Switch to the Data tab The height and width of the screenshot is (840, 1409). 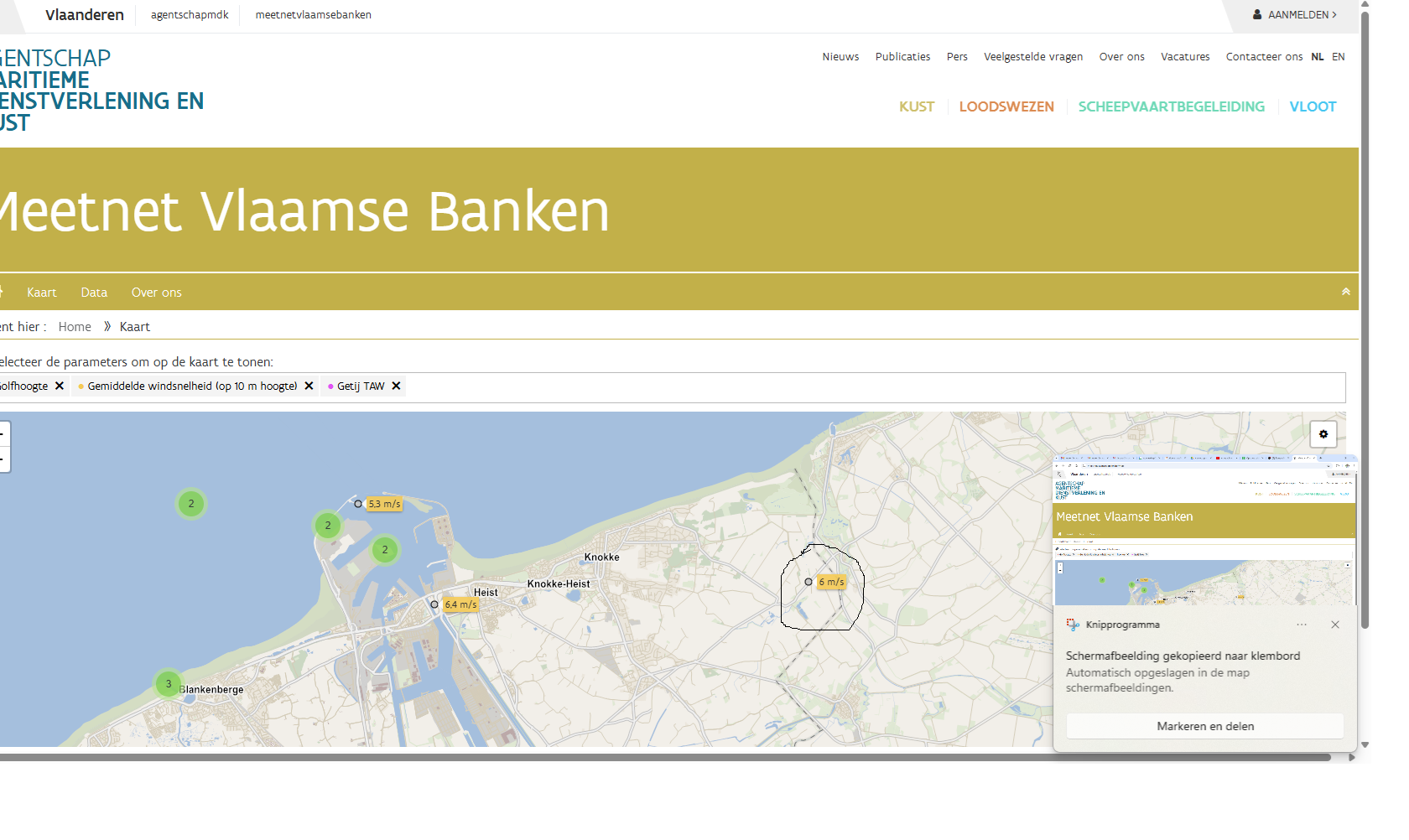click(94, 293)
